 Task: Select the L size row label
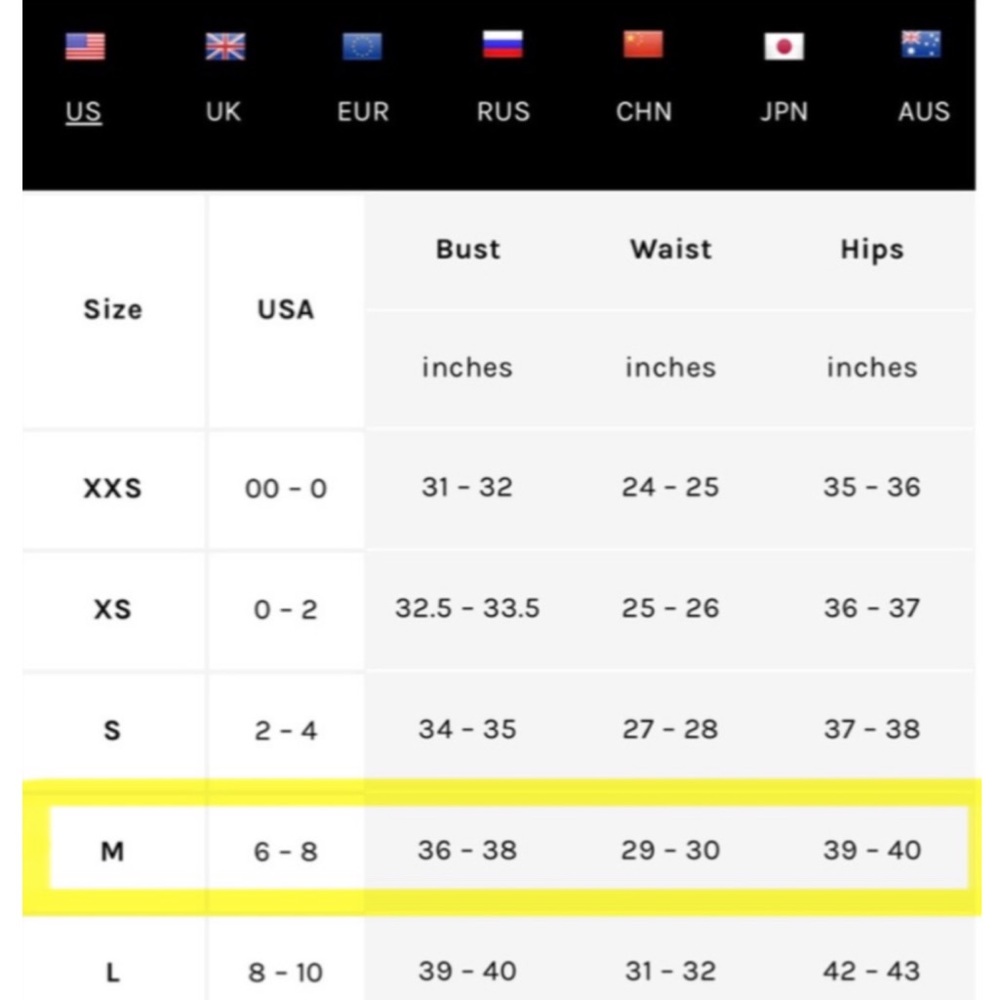pos(112,973)
